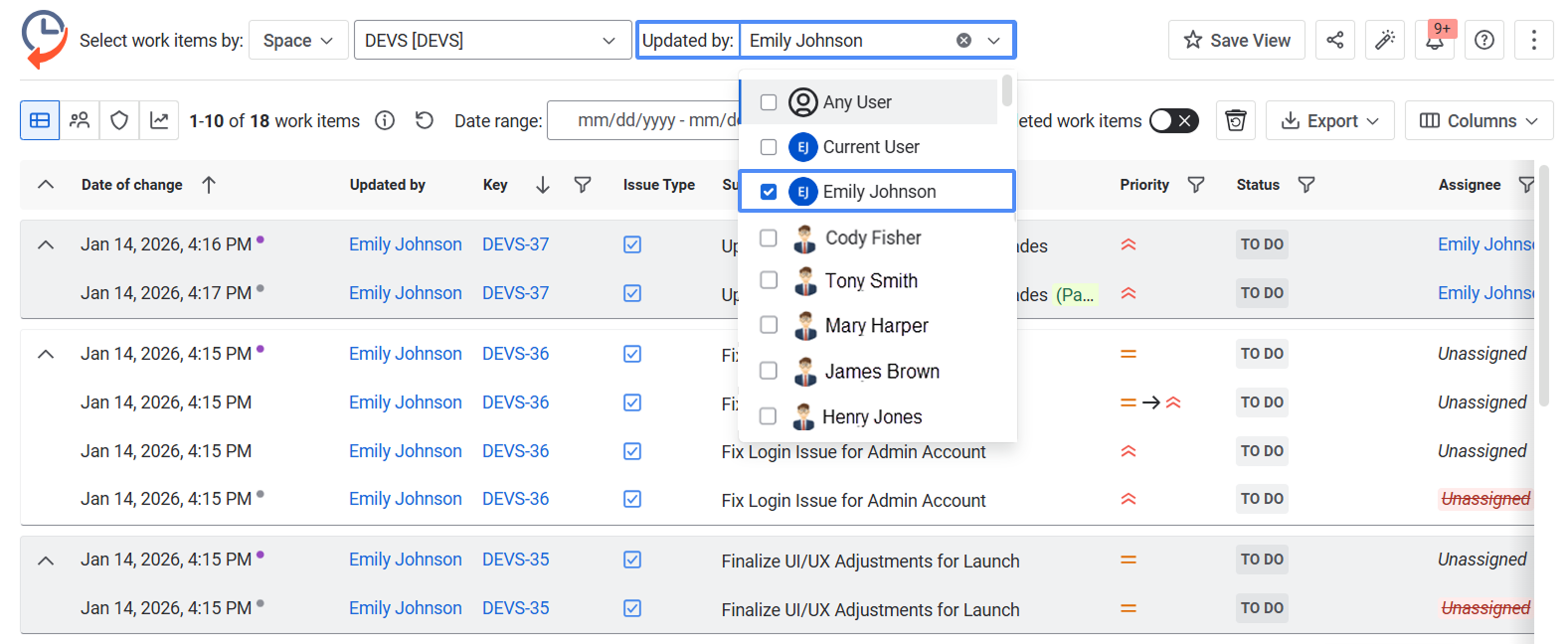Open the help question mark icon
Screen dimensions: 1568x644
[x=1483, y=41]
